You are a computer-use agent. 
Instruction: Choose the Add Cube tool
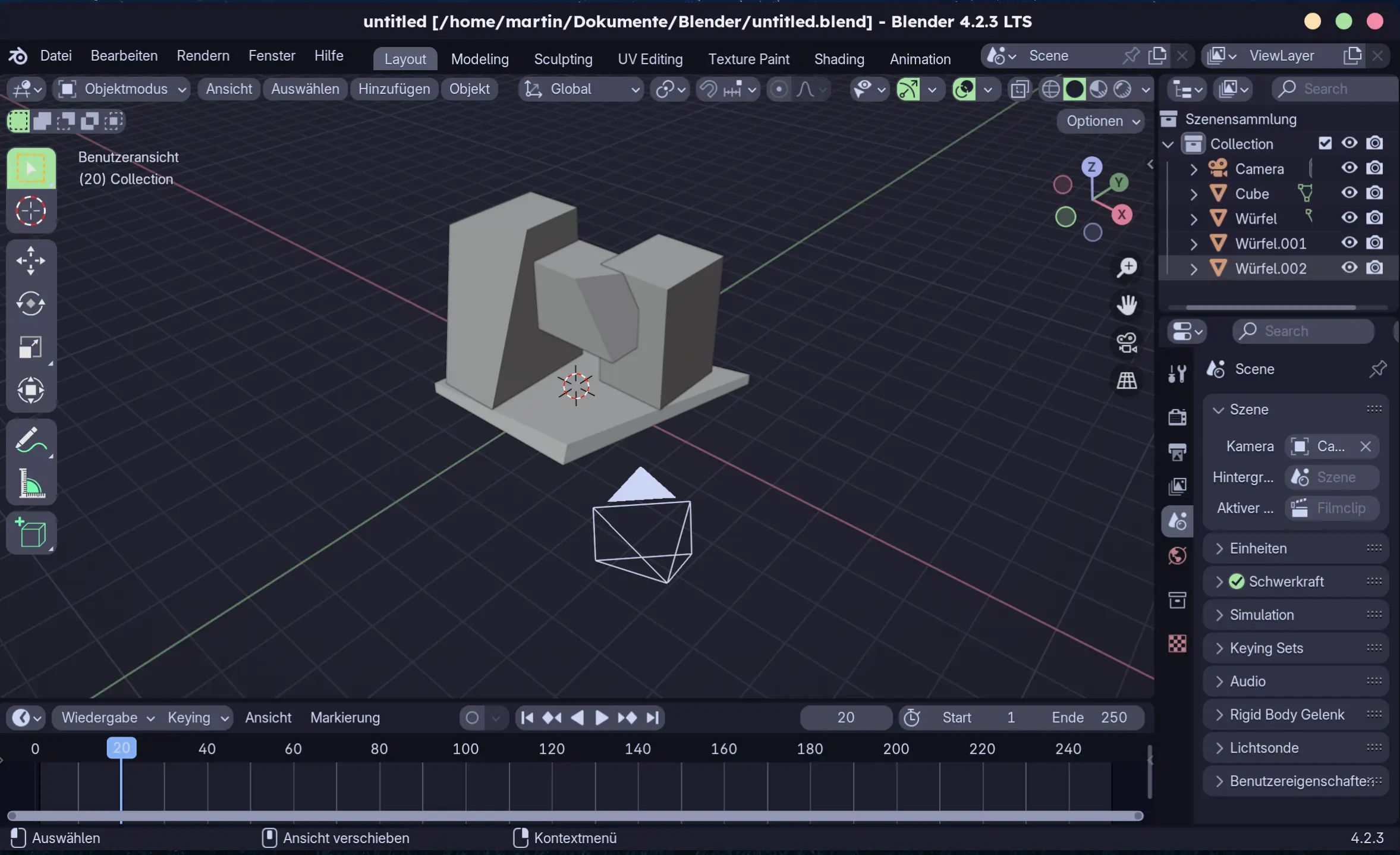[30, 533]
